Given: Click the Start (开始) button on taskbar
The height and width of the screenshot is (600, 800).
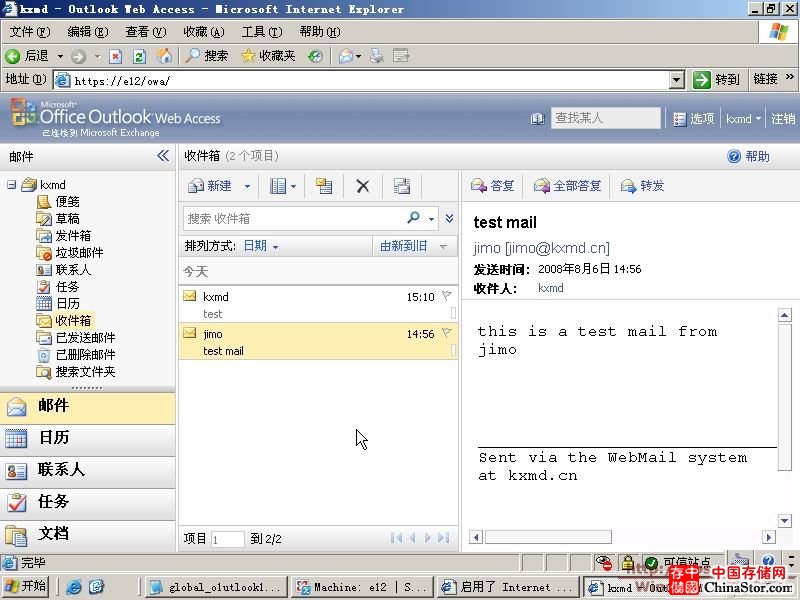Looking at the screenshot, I should coord(27,586).
